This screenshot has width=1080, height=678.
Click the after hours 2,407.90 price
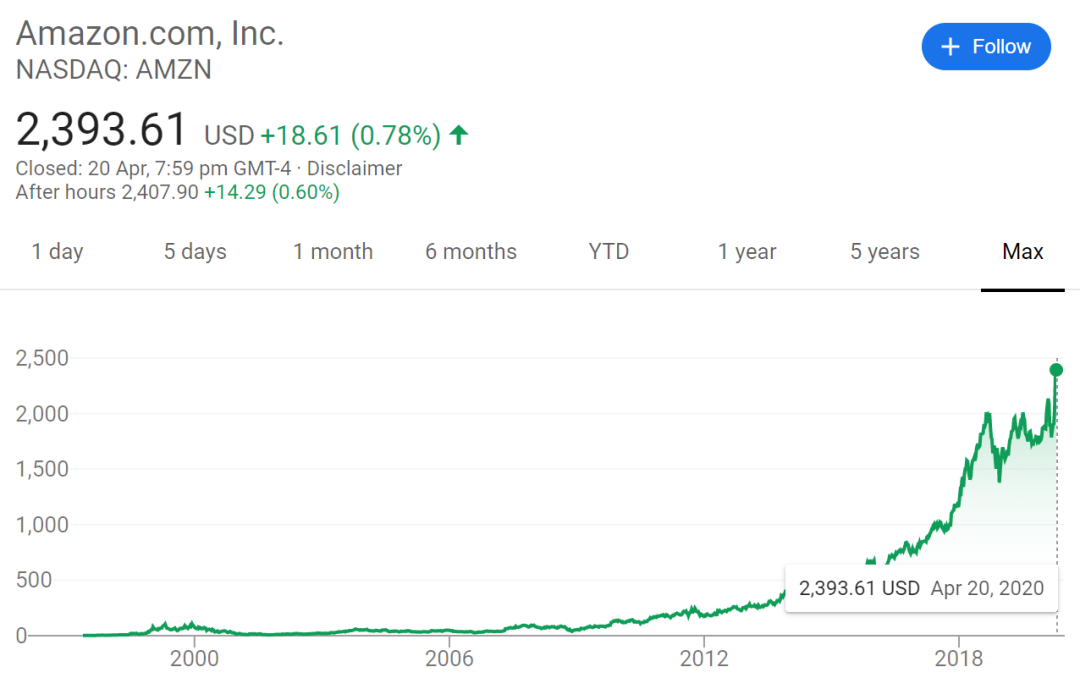coord(161,192)
